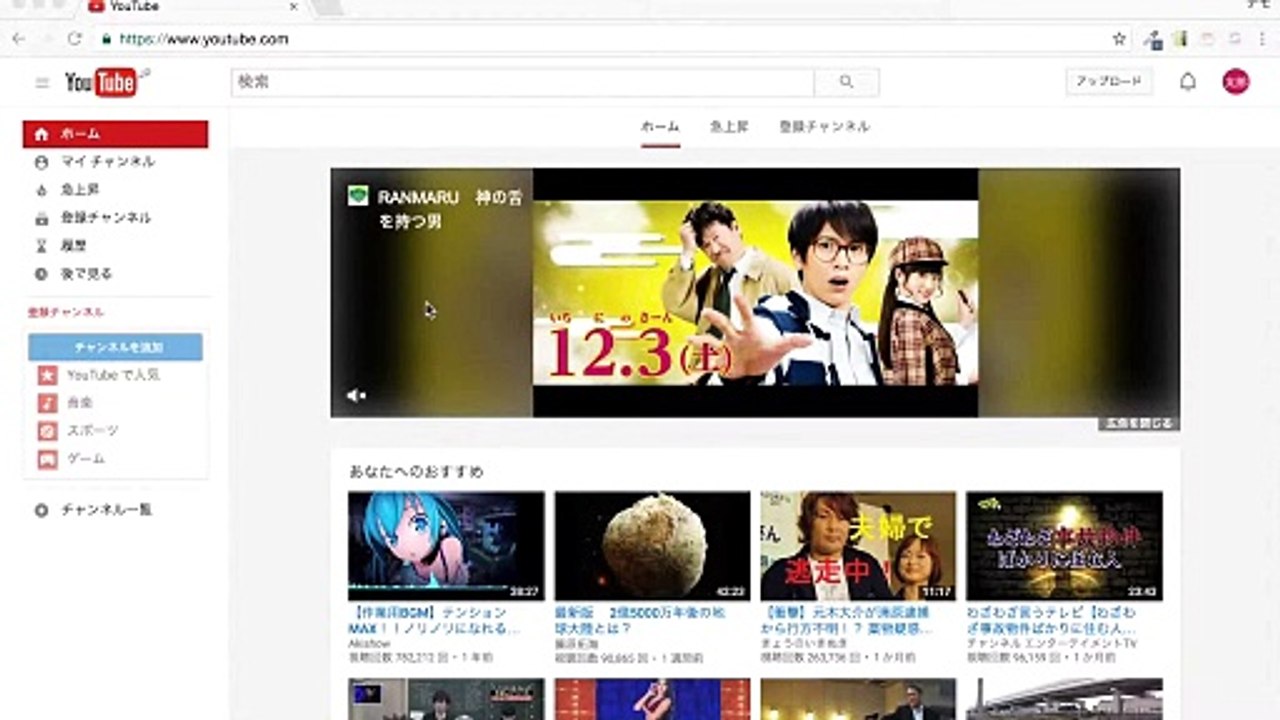The height and width of the screenshot is (720, 1280).
Task: Click the secure padlock in address bar
Action: [107, 40]
